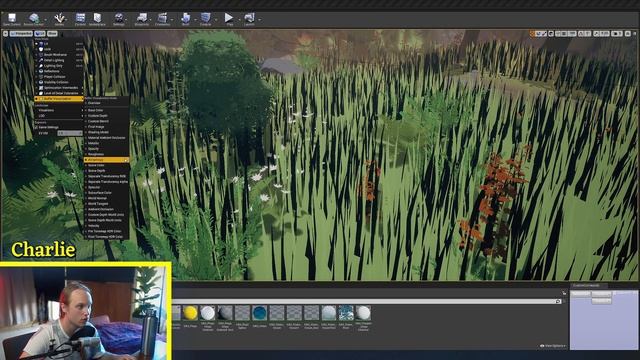Choose Shading Model buffer visualization
Screen dimensions: 640x360
pyautogui.click(x=107, y=132)
